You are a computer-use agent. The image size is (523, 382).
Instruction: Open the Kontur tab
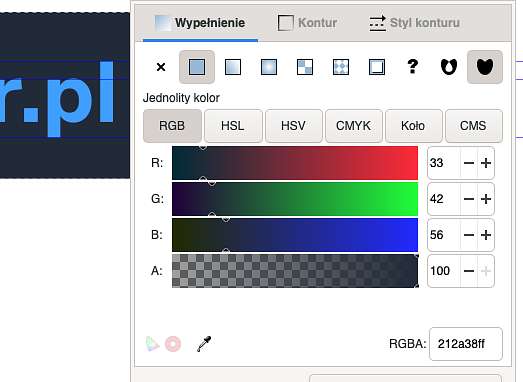coord(308,23)
